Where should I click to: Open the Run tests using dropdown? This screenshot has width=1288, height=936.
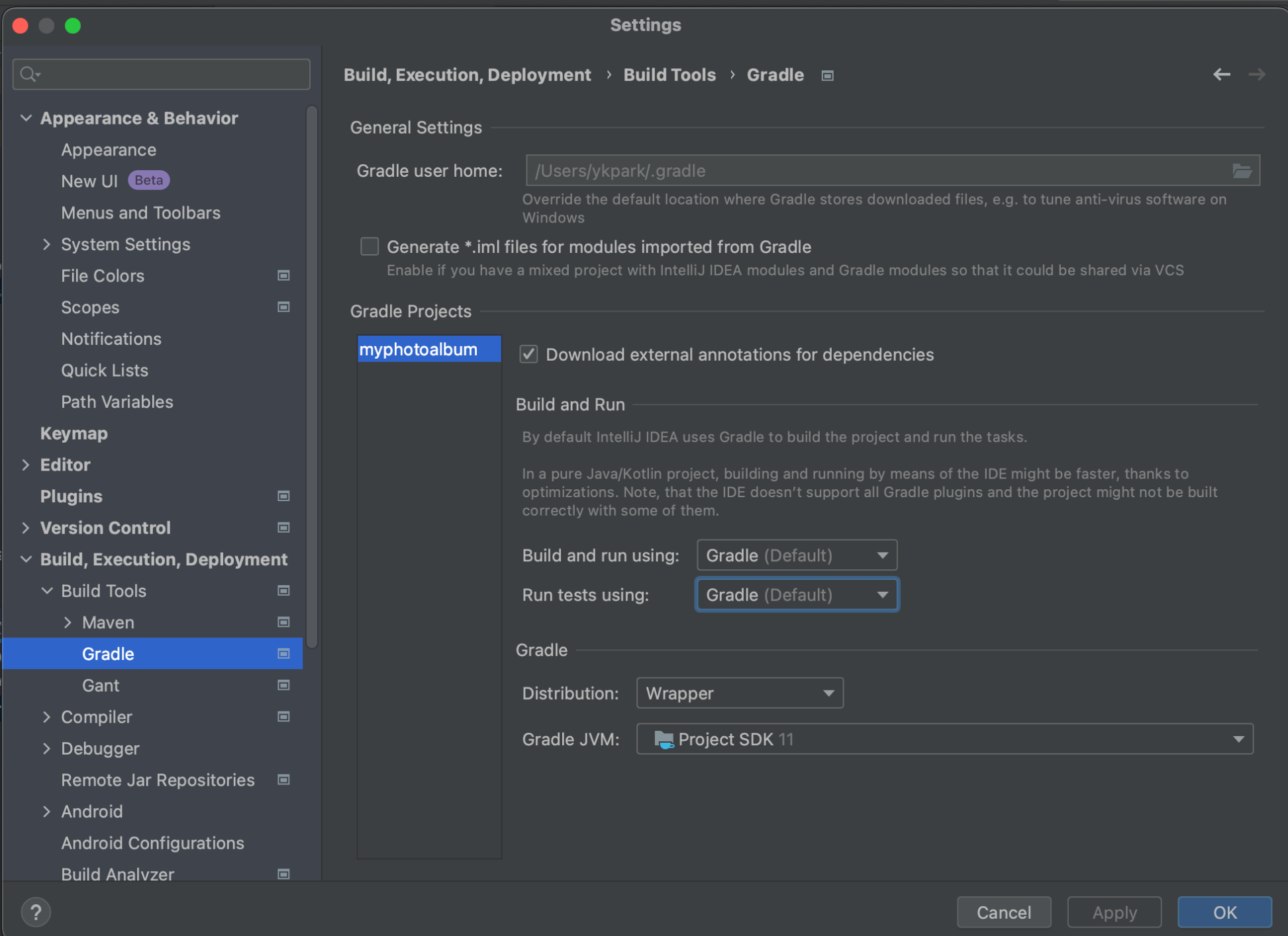point(797,594)
